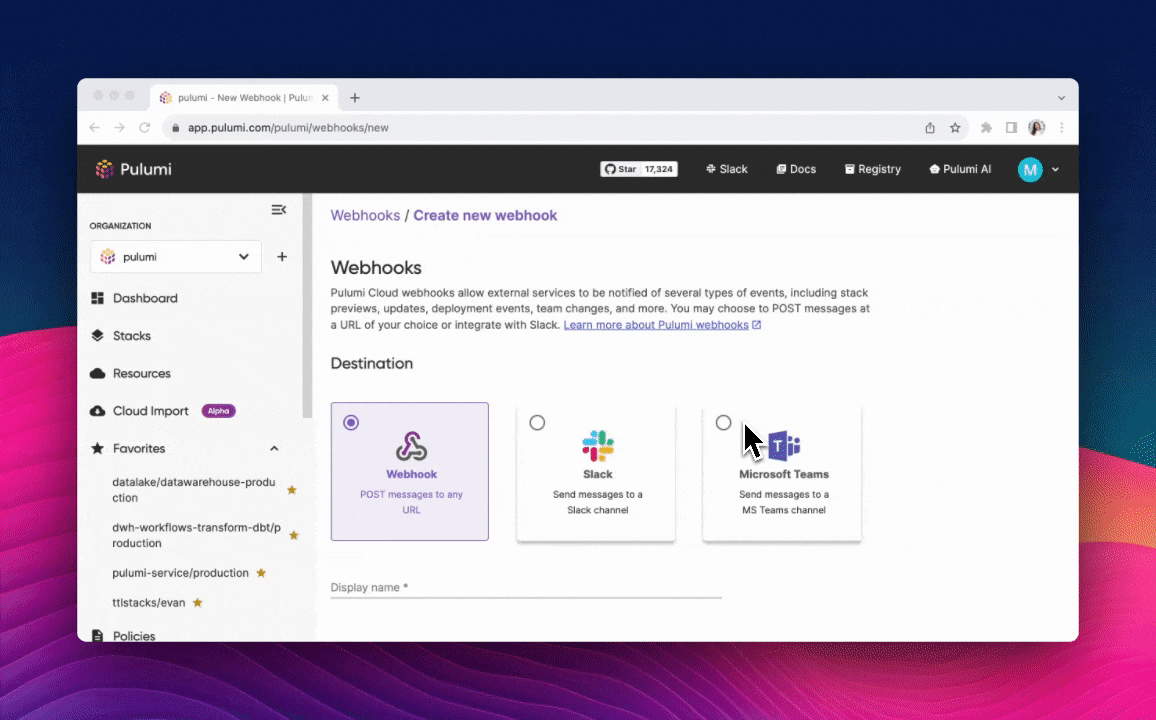Select the New Webhook browser tab
Viewport: 1156px width, 720px height.
[x=244, y=97]
